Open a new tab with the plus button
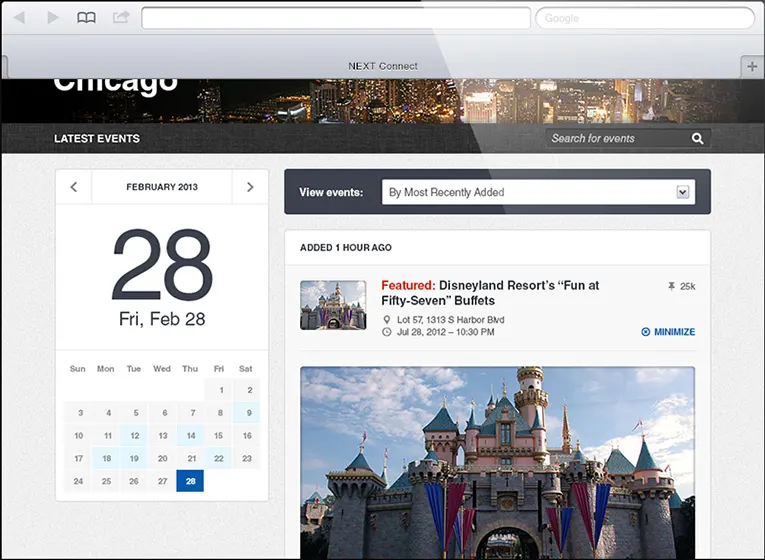This screenshot has width=765, height=560. 752,66
